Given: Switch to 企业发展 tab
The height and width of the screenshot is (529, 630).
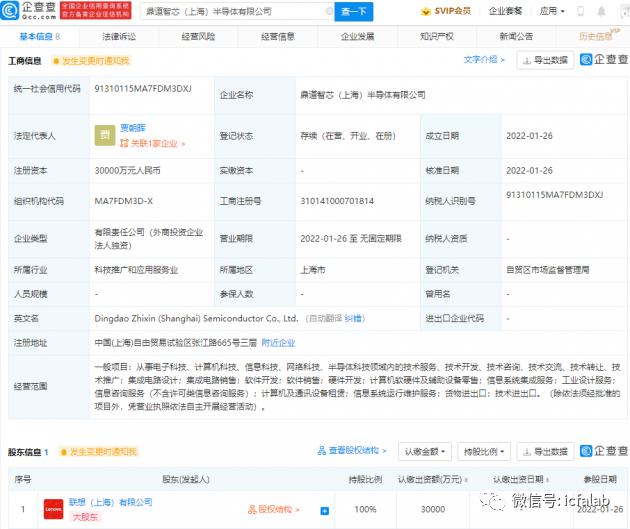Looking at the screenshot, I should coord(357,37).
